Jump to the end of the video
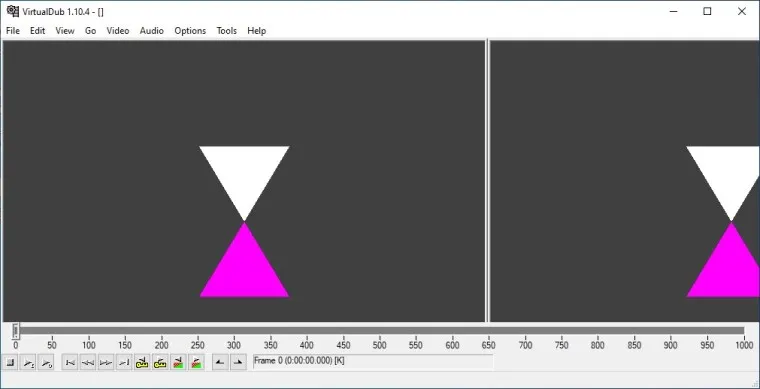The image size is (760, 389). 124,362
